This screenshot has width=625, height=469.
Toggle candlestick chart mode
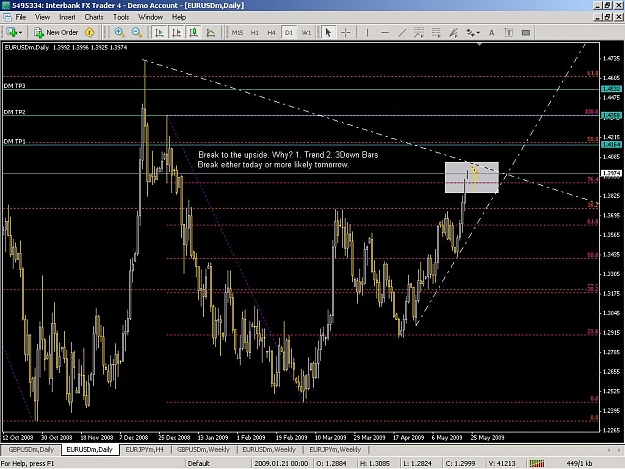[194, 33]
